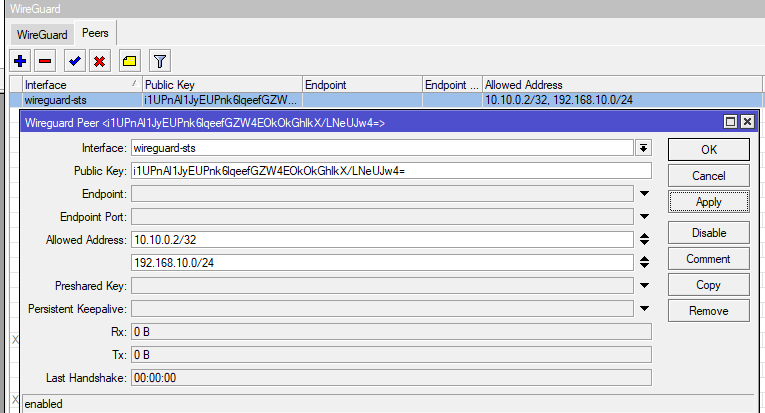Click the Comment button

pos(708,259)
